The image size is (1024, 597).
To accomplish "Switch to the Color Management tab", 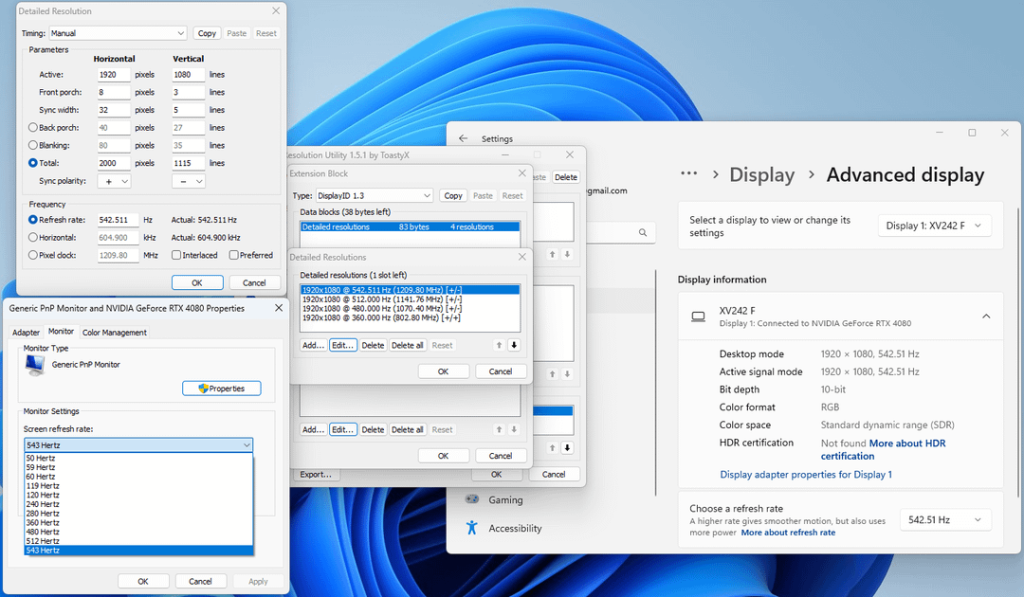I will tap(114, 332).
